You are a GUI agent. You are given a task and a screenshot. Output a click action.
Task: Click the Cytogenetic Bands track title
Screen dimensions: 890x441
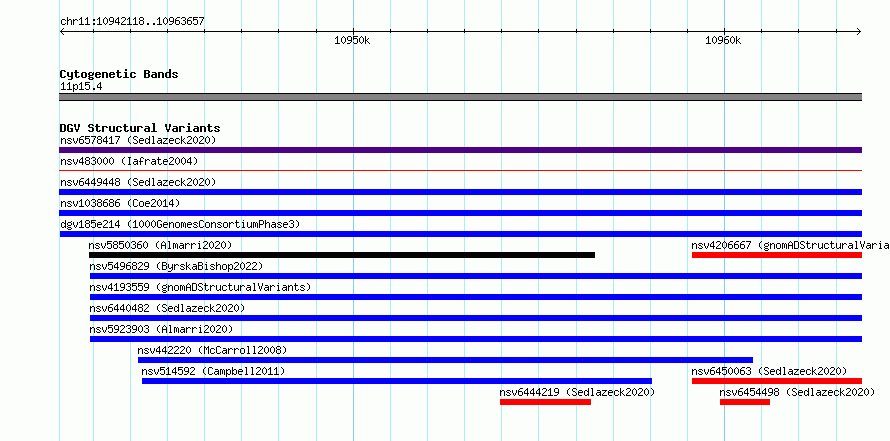tap(119, 74)
